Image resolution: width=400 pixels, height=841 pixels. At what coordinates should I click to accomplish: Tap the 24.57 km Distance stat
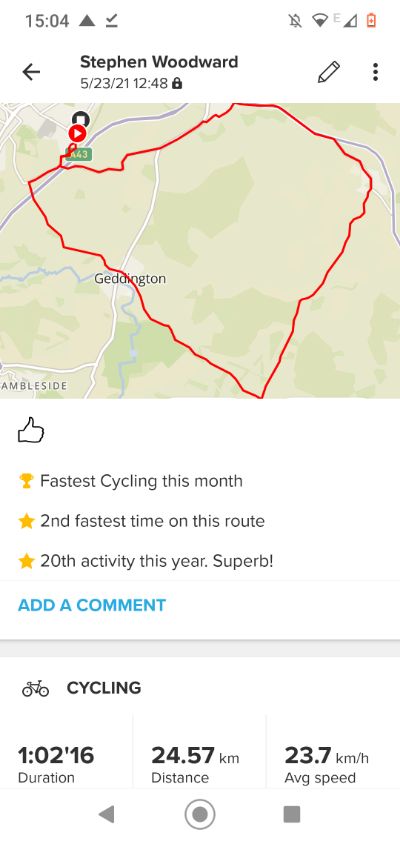pyautogui.click(x=195, y=764)
